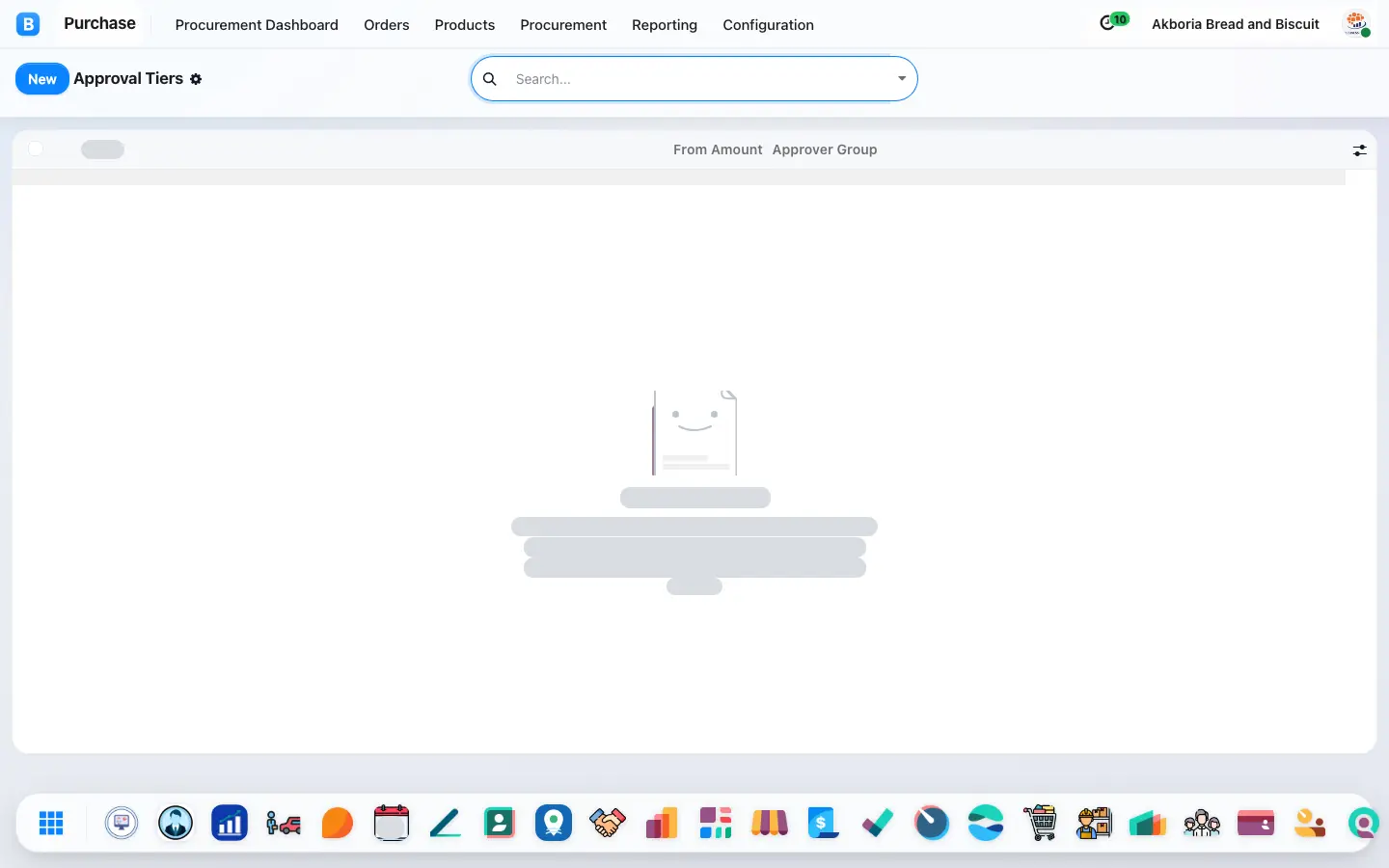Open the colorful tiles dashboard app

click(x=716, y=823)
